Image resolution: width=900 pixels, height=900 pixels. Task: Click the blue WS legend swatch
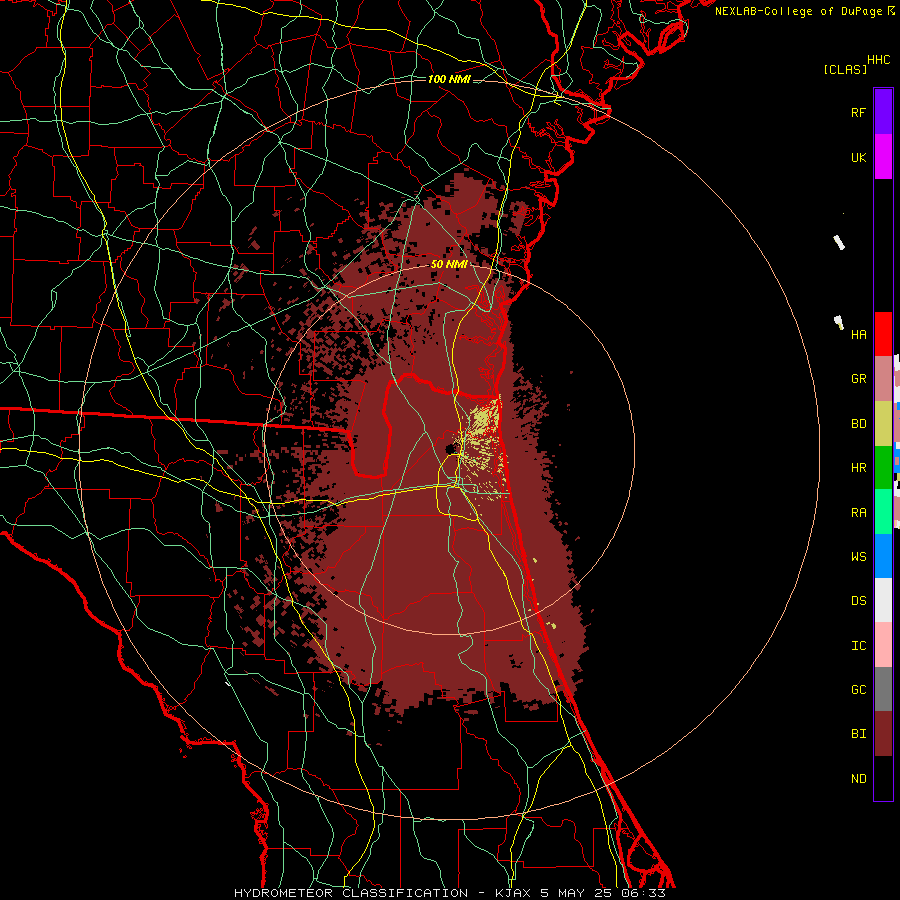click(883, 556)
